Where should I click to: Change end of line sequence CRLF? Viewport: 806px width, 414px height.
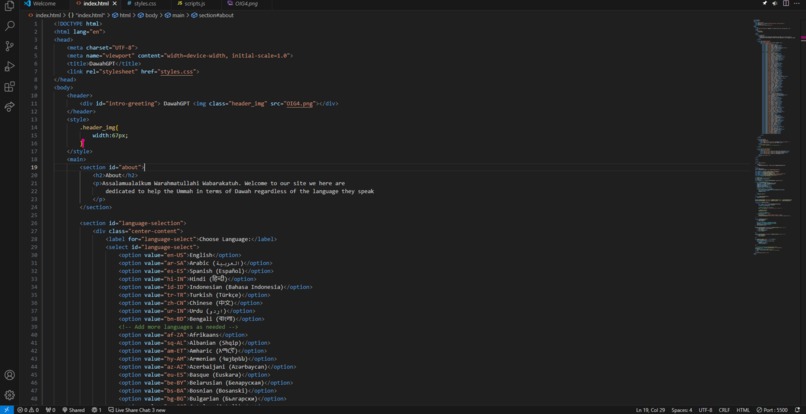coord(724,410)
